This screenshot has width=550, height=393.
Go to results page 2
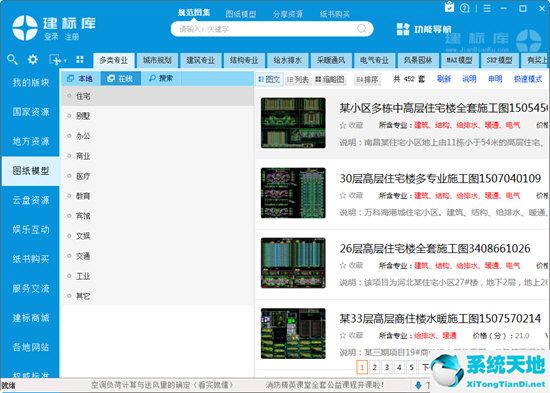click(374, 368)
